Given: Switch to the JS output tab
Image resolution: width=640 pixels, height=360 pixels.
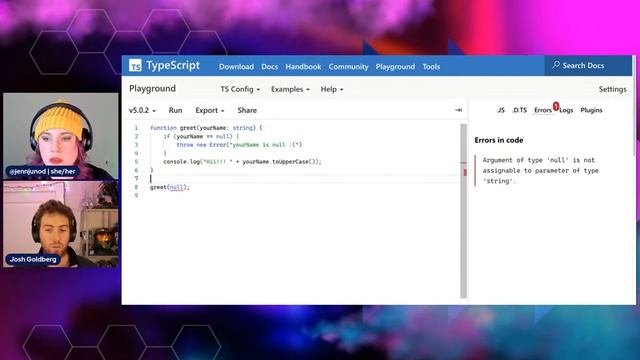Looking at the screenshot, I should click(501, 110).
